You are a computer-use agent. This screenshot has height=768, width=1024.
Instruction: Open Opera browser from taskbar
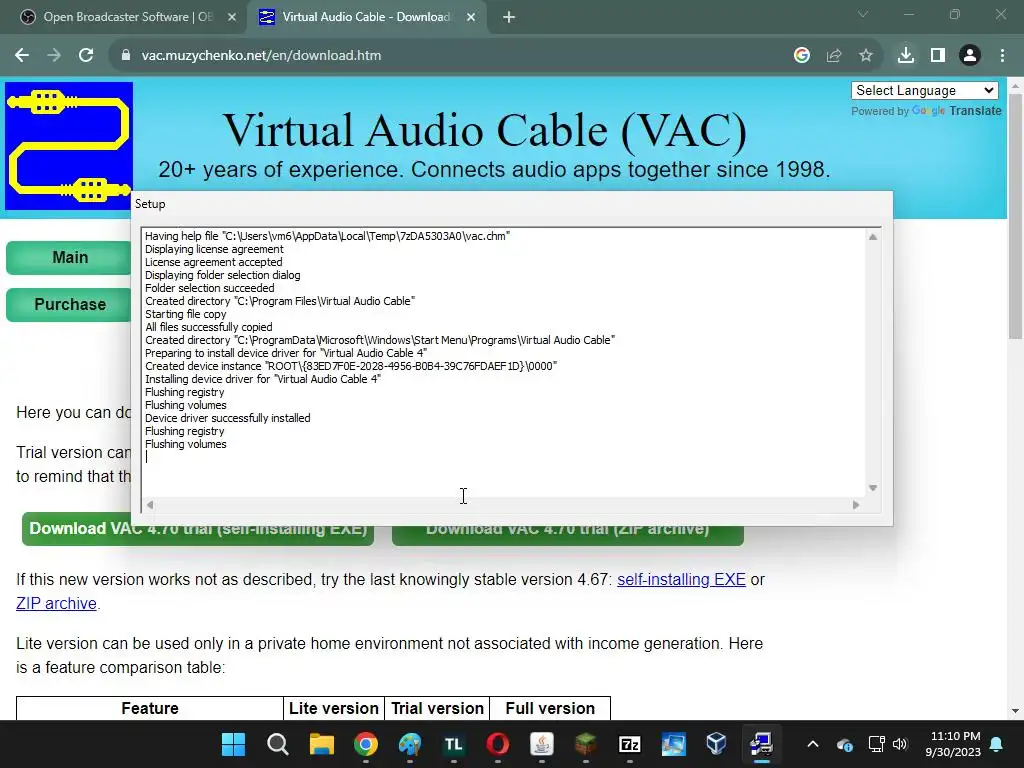tap(498, 744)
